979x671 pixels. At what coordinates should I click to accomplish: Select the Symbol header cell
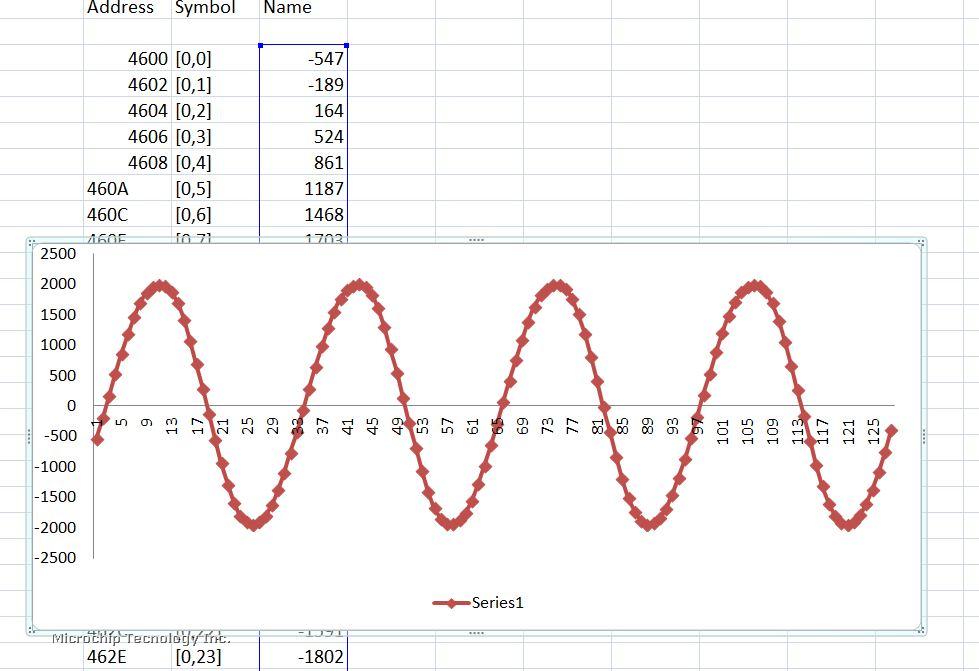pyautogui.click(x=205, y=8)
